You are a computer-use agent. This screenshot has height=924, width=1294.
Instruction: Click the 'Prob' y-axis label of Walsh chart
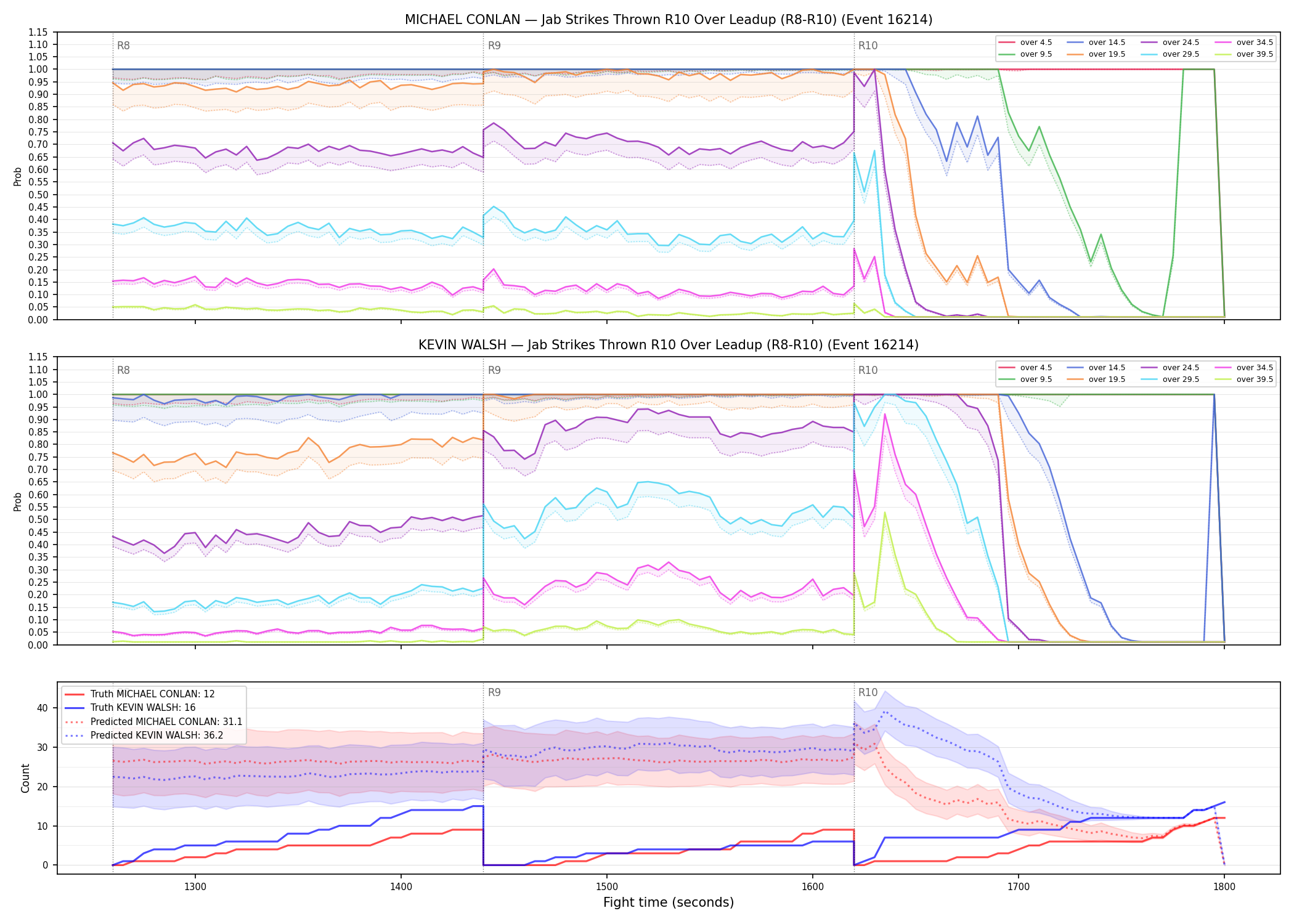coord(18,501)
